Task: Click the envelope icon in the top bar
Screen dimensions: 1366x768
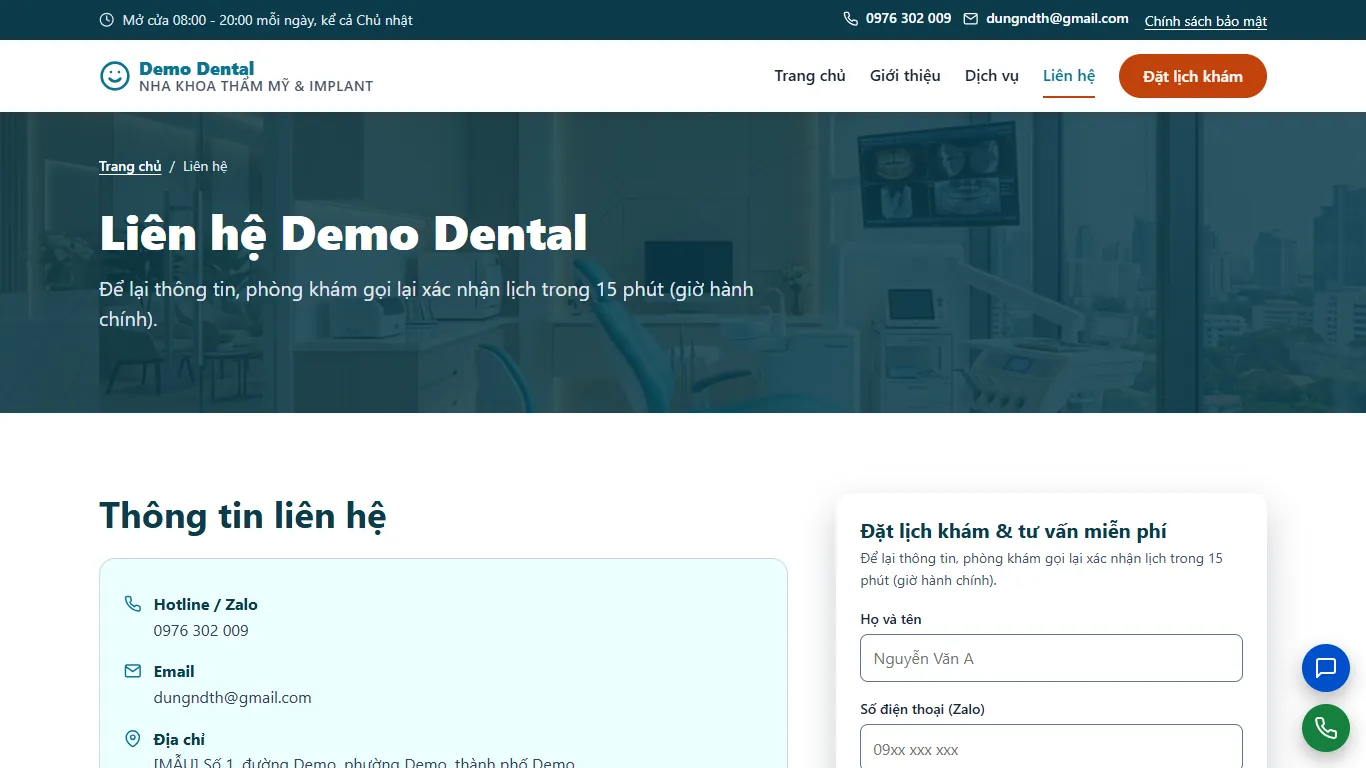Action: click(971, 19)
